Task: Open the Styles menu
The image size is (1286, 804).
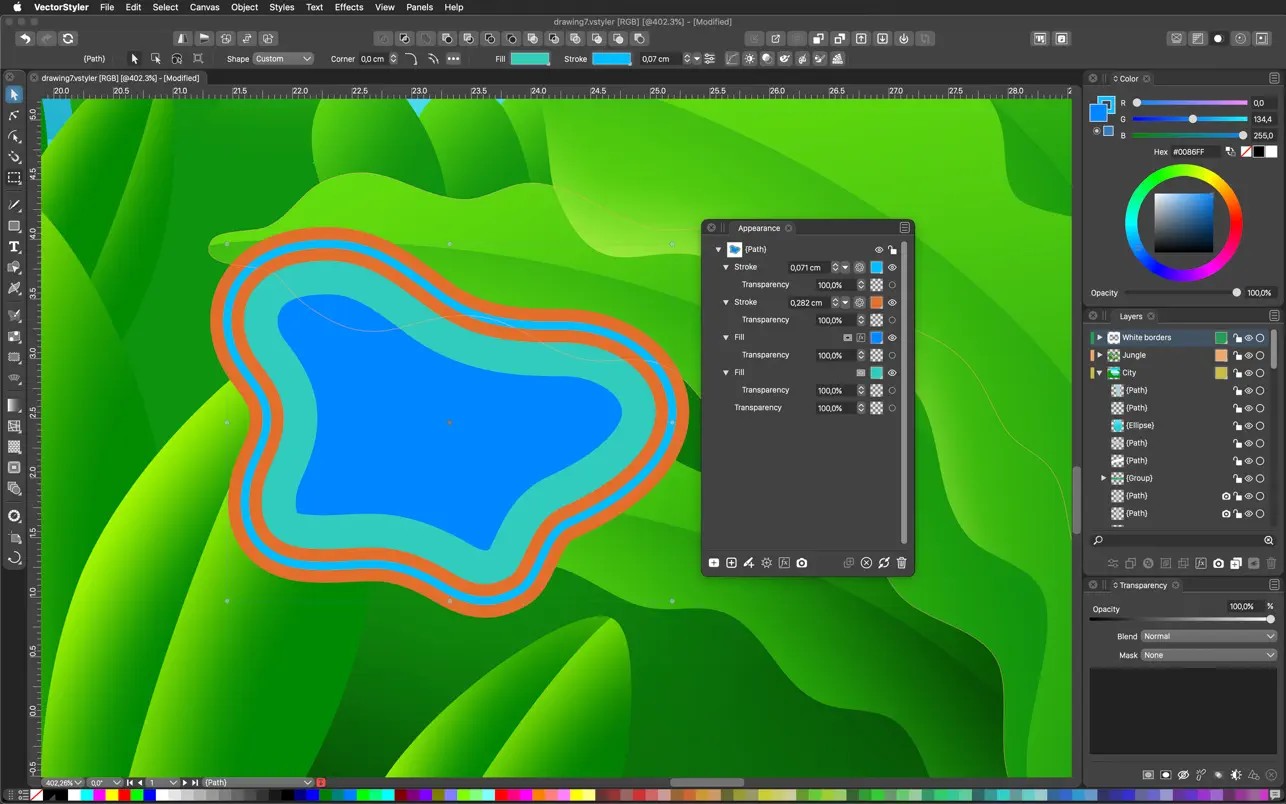Action: tap(282, 7)
